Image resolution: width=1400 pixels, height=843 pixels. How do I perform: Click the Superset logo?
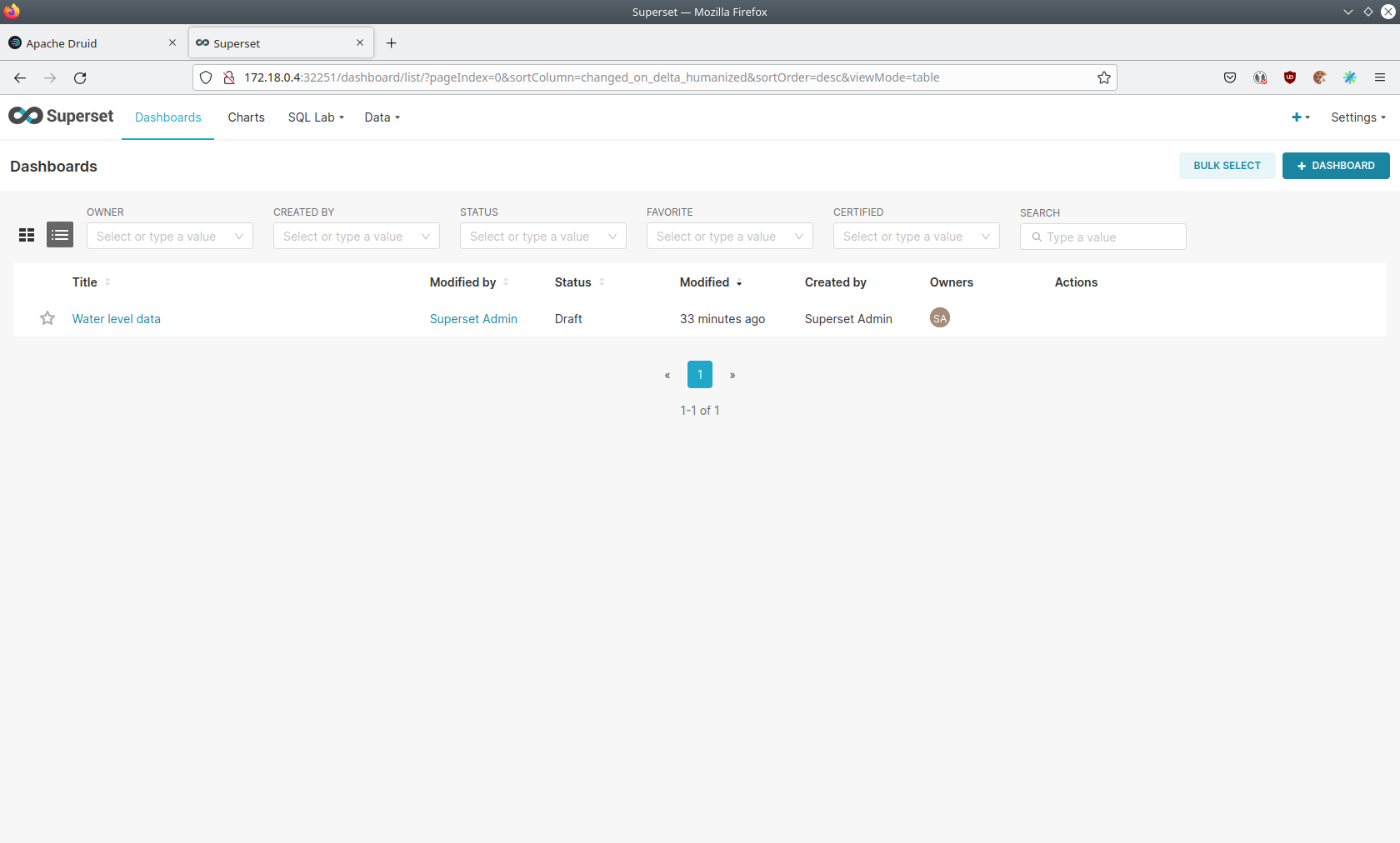coord(61,117)
